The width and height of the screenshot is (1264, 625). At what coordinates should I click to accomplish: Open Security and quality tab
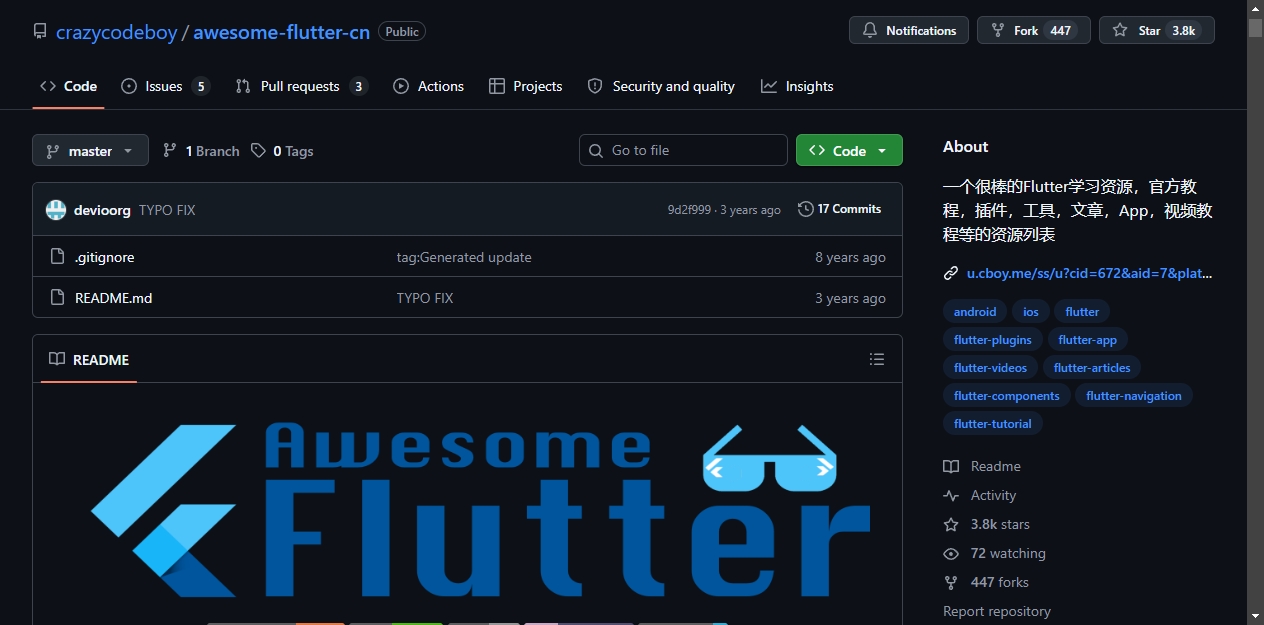pos(661,86)
